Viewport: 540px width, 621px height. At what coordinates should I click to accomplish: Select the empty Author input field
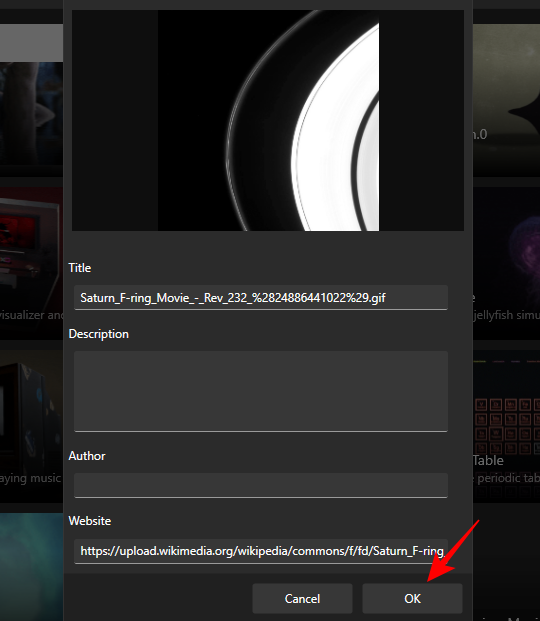point(261,485)
